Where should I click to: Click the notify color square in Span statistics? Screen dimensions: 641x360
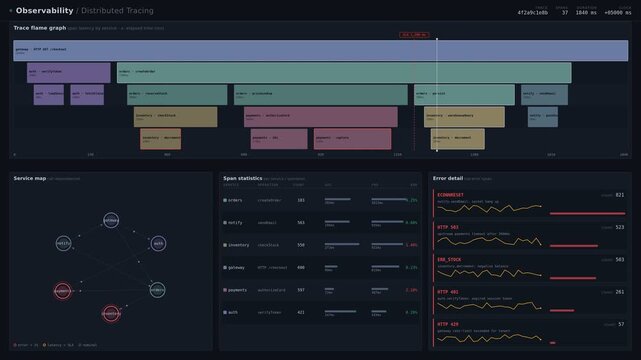click(225, 223)
